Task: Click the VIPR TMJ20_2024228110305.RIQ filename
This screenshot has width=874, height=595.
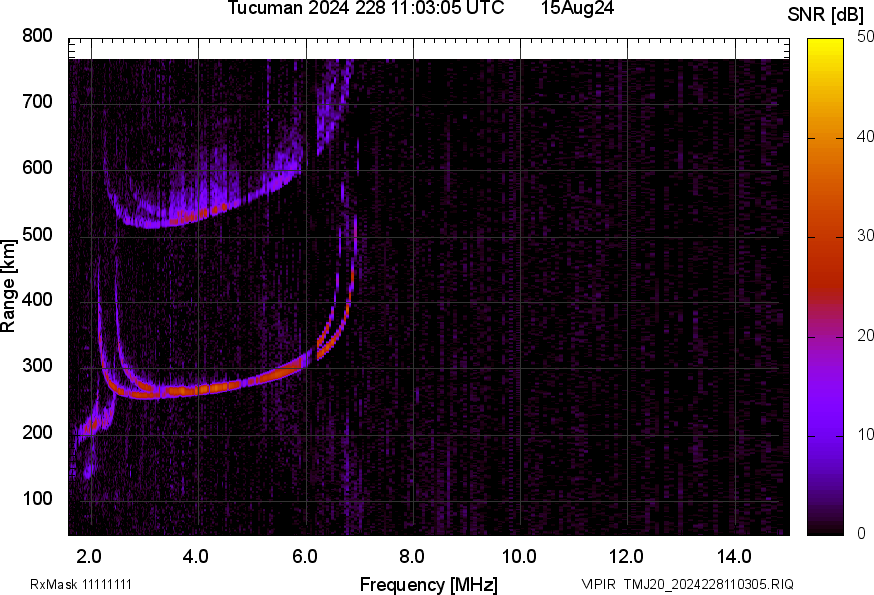Action: (x=687, y=584)
